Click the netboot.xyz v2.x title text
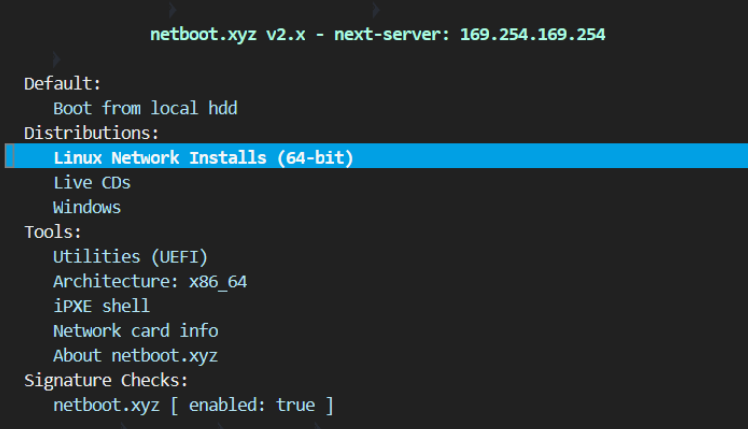Viewport: 748px width, 429px height. (x=213, y=34)
